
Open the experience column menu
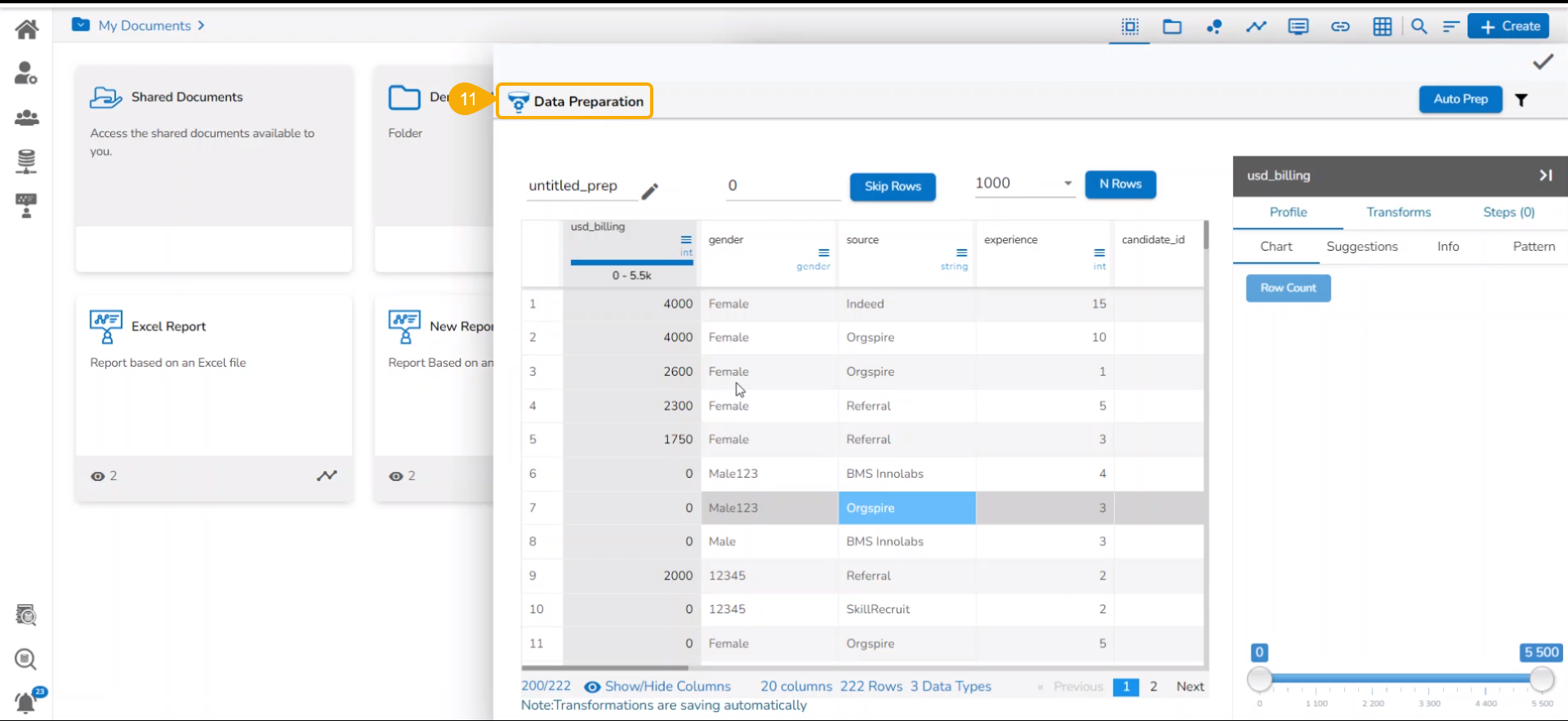[1099, 252]
